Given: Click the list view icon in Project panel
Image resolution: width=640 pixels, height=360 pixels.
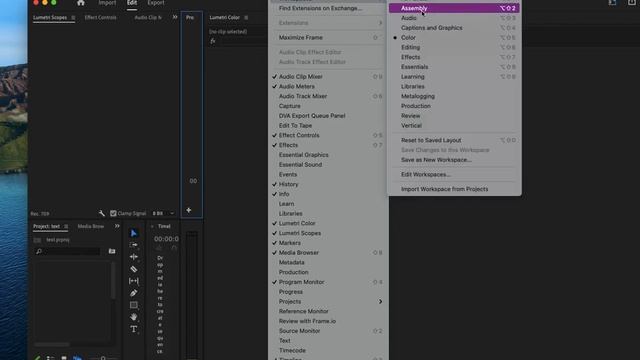Looking at the screenshot, I should click(50, 358).
